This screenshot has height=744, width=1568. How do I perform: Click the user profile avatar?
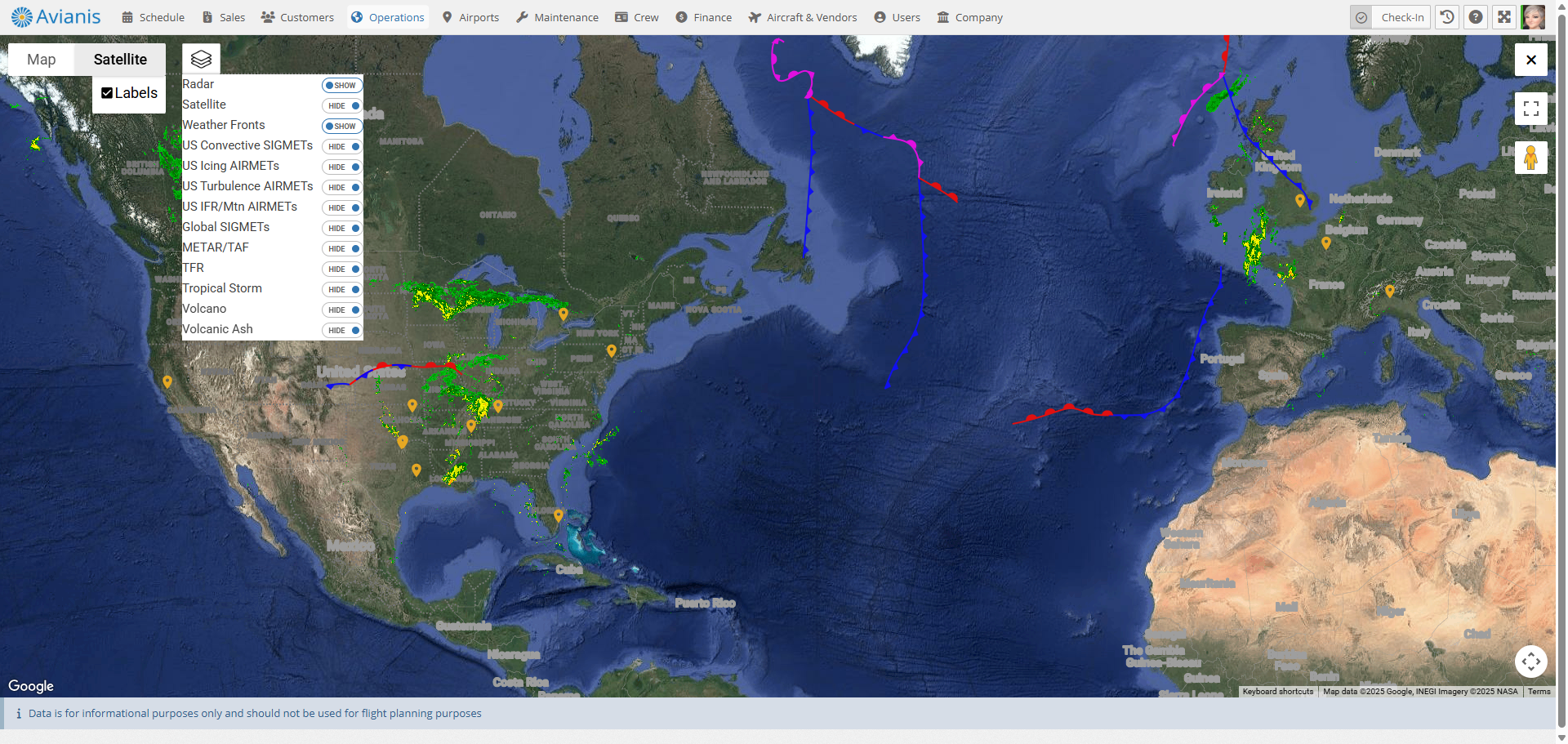pos(1533,17)
